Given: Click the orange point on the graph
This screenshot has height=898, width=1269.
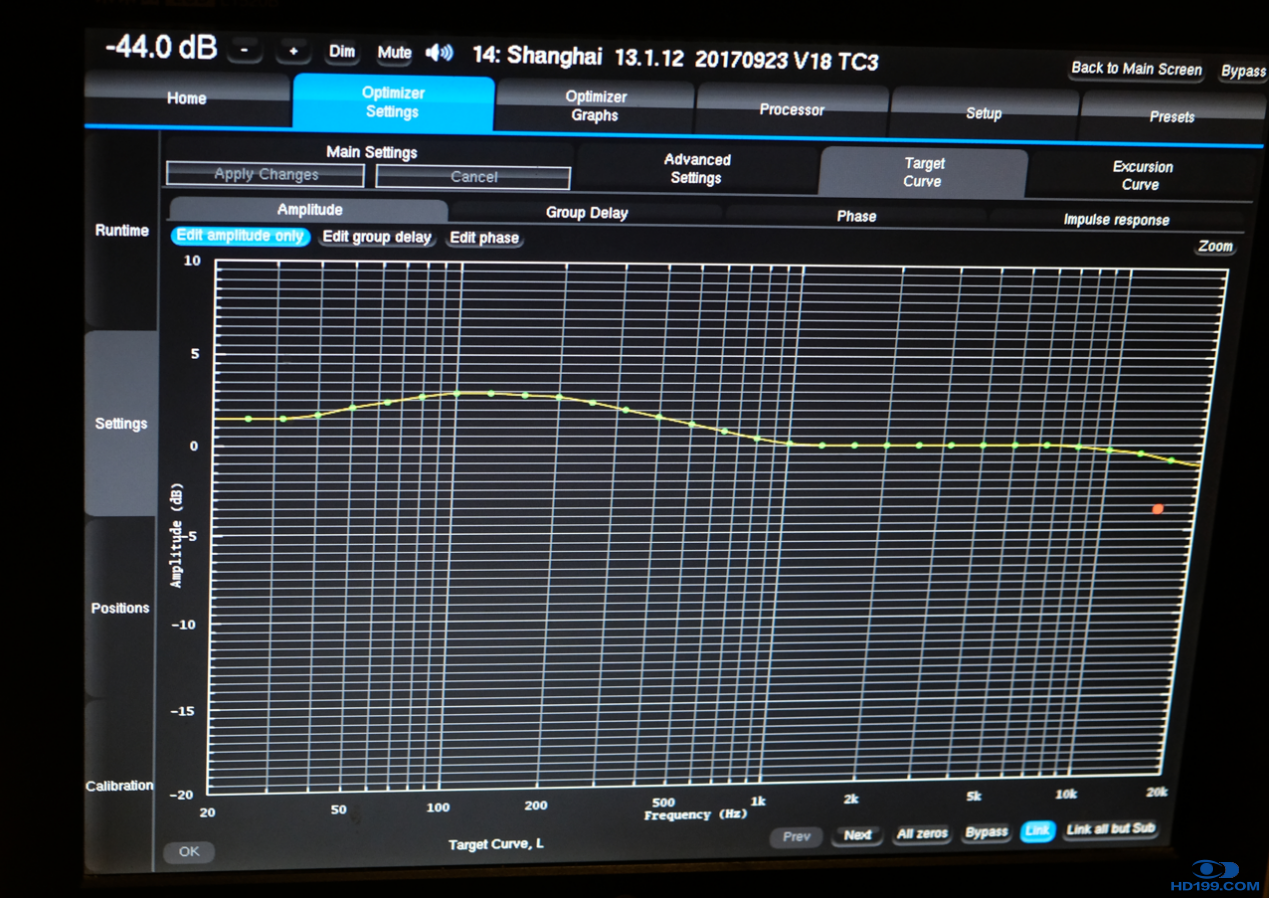Looking at the screenshot, I should (1157, 509).
